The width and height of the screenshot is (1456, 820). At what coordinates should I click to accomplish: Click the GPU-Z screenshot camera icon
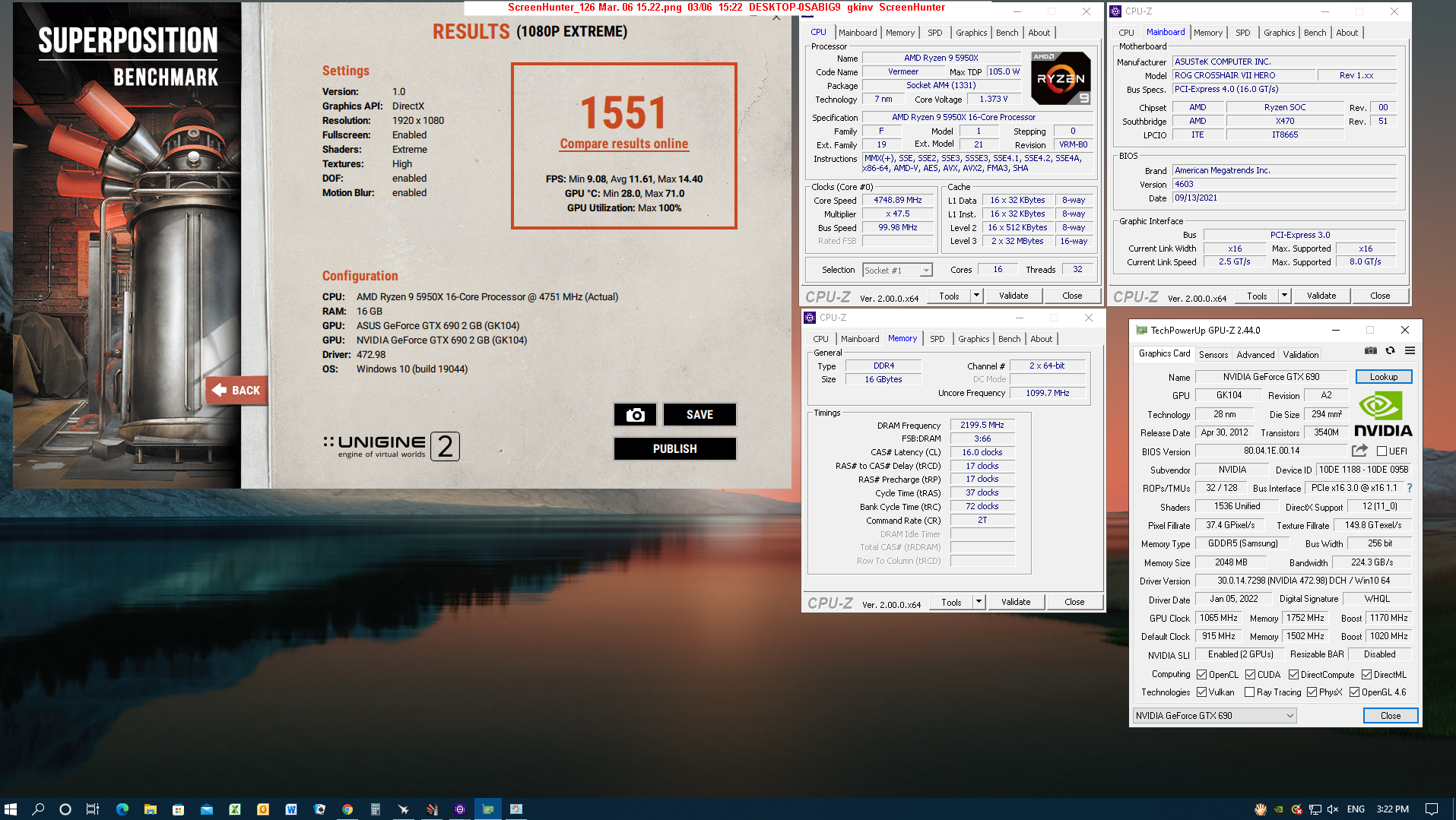(1370, 350)
